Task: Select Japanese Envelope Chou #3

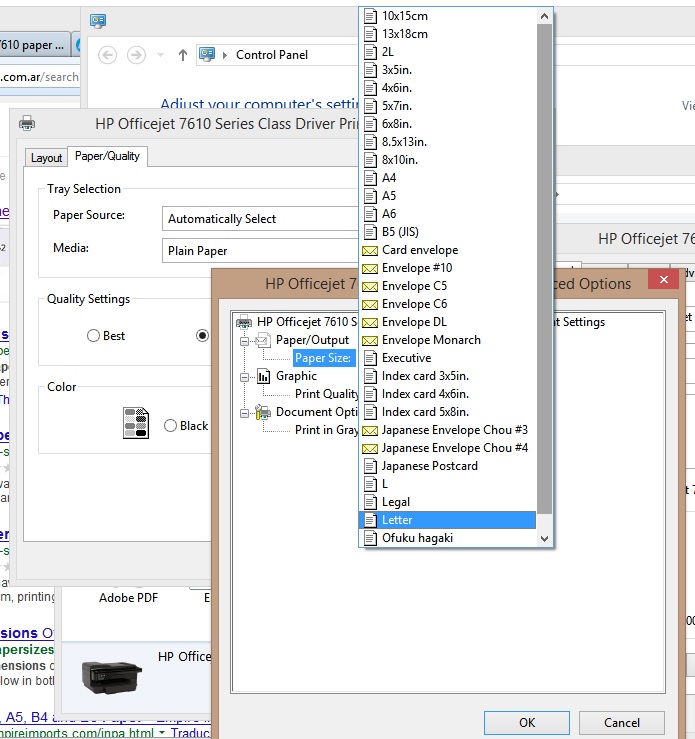Action: pos(448,430)
